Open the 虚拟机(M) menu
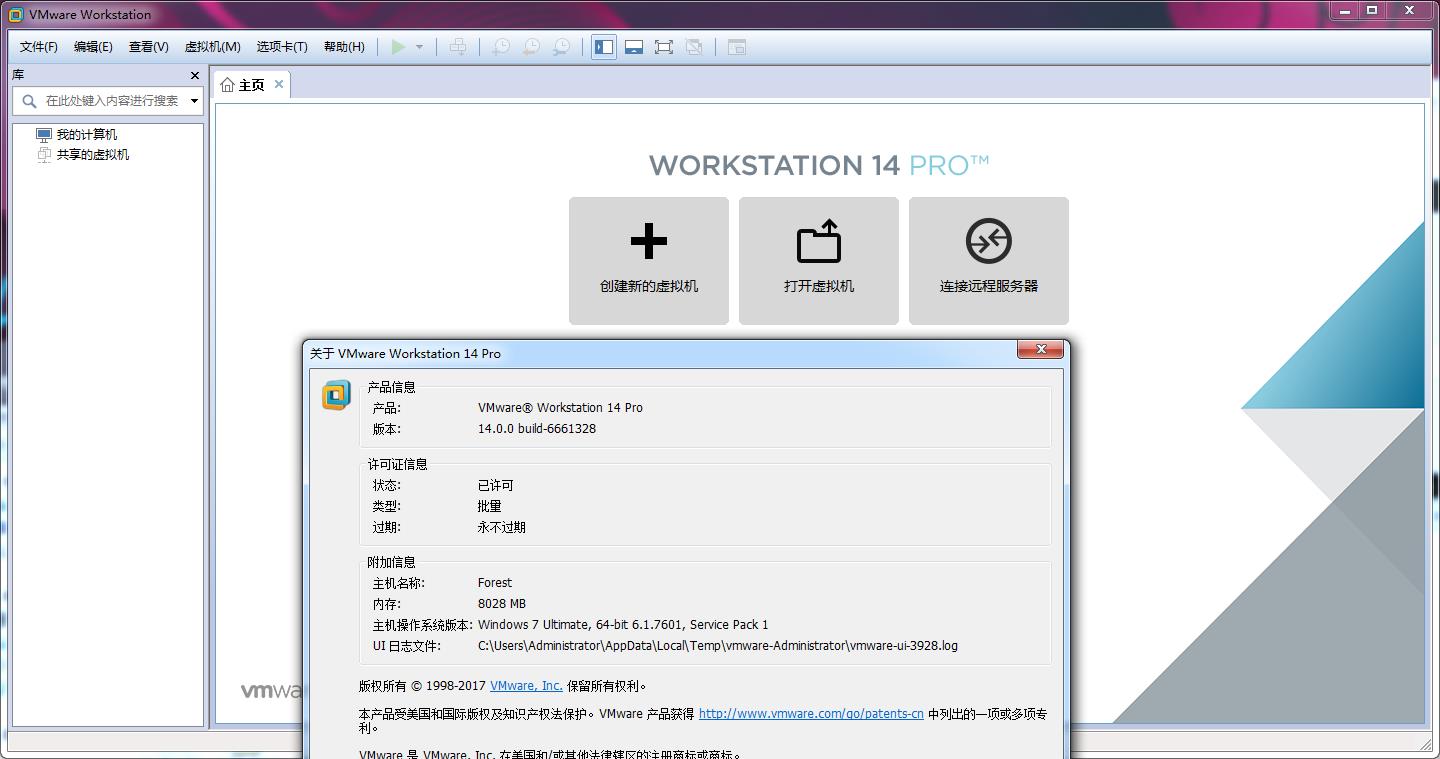 click(x=212, y=47)
